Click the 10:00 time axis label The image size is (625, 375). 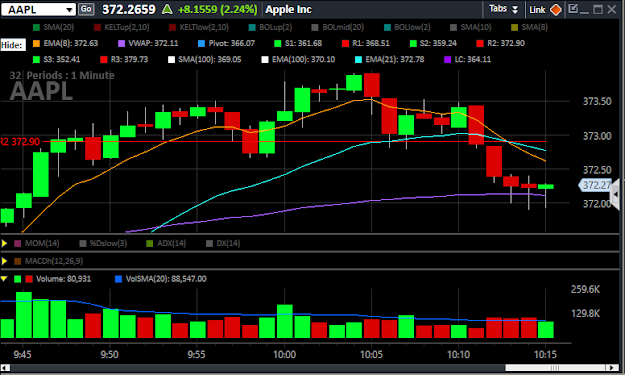click(284, 354)
